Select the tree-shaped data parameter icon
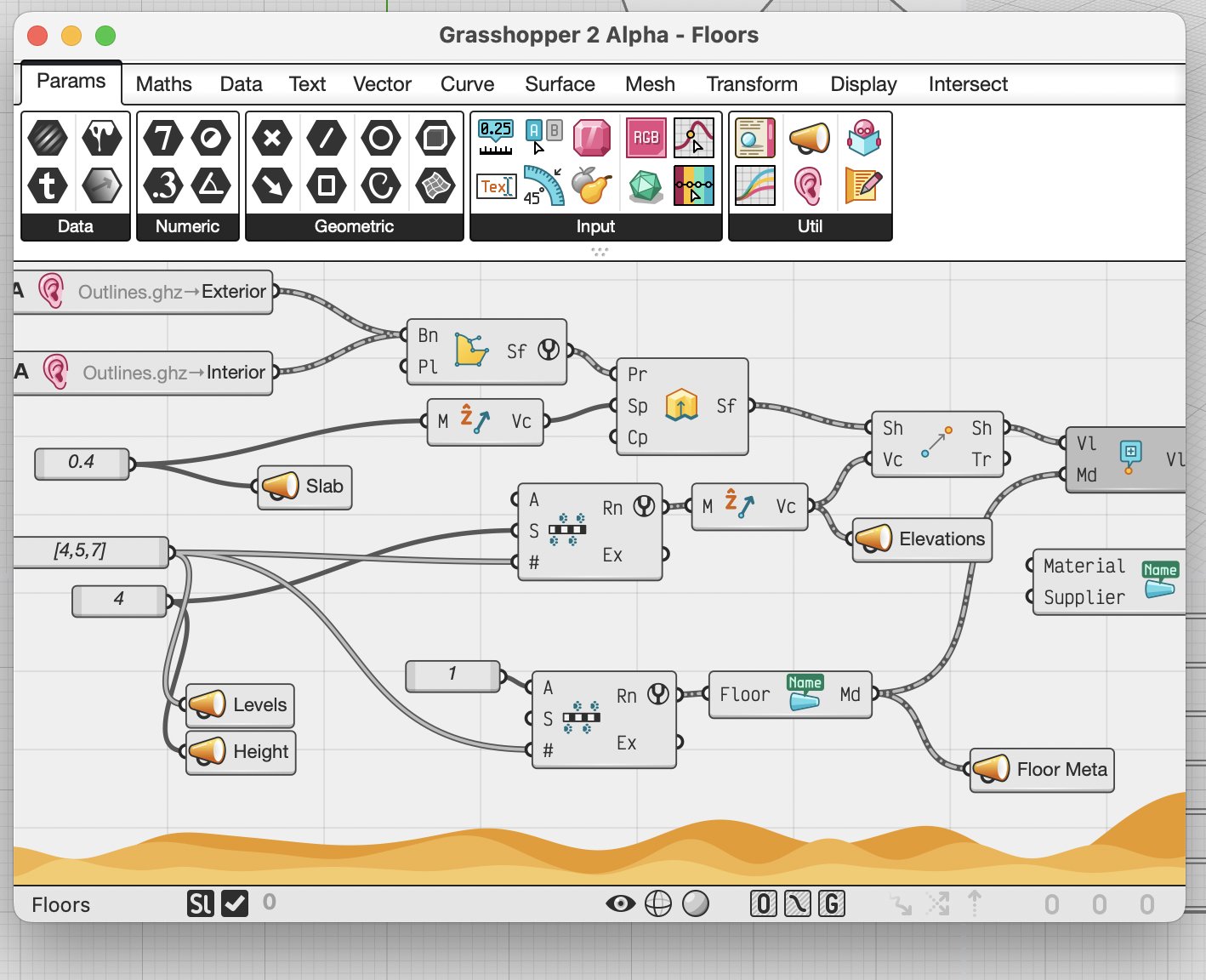This screenshot has height=980, width=1206. [102, 138]
